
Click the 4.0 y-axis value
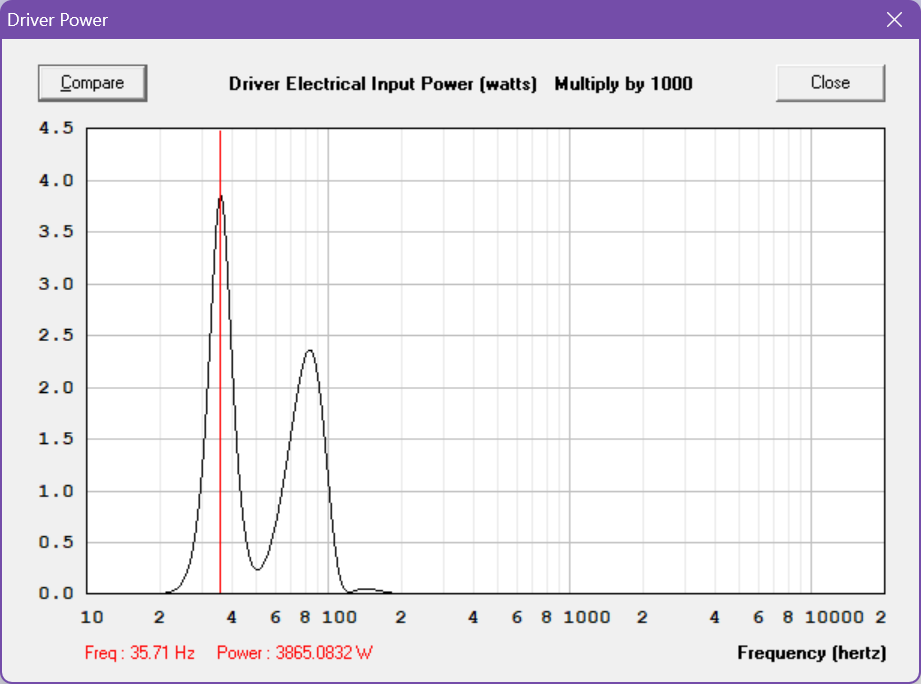point(56,180)
